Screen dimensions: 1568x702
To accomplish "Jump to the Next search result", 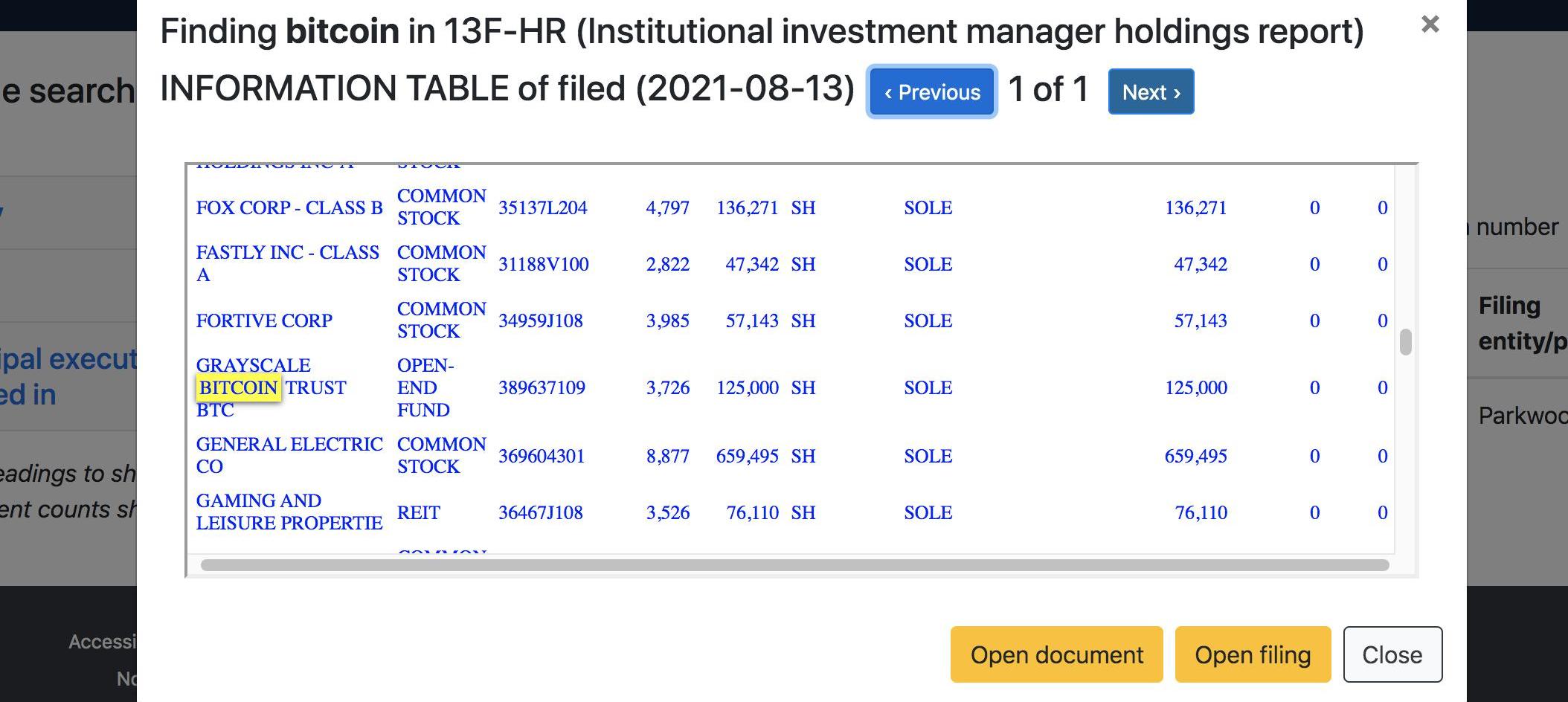I will [x=1151, y=92].
